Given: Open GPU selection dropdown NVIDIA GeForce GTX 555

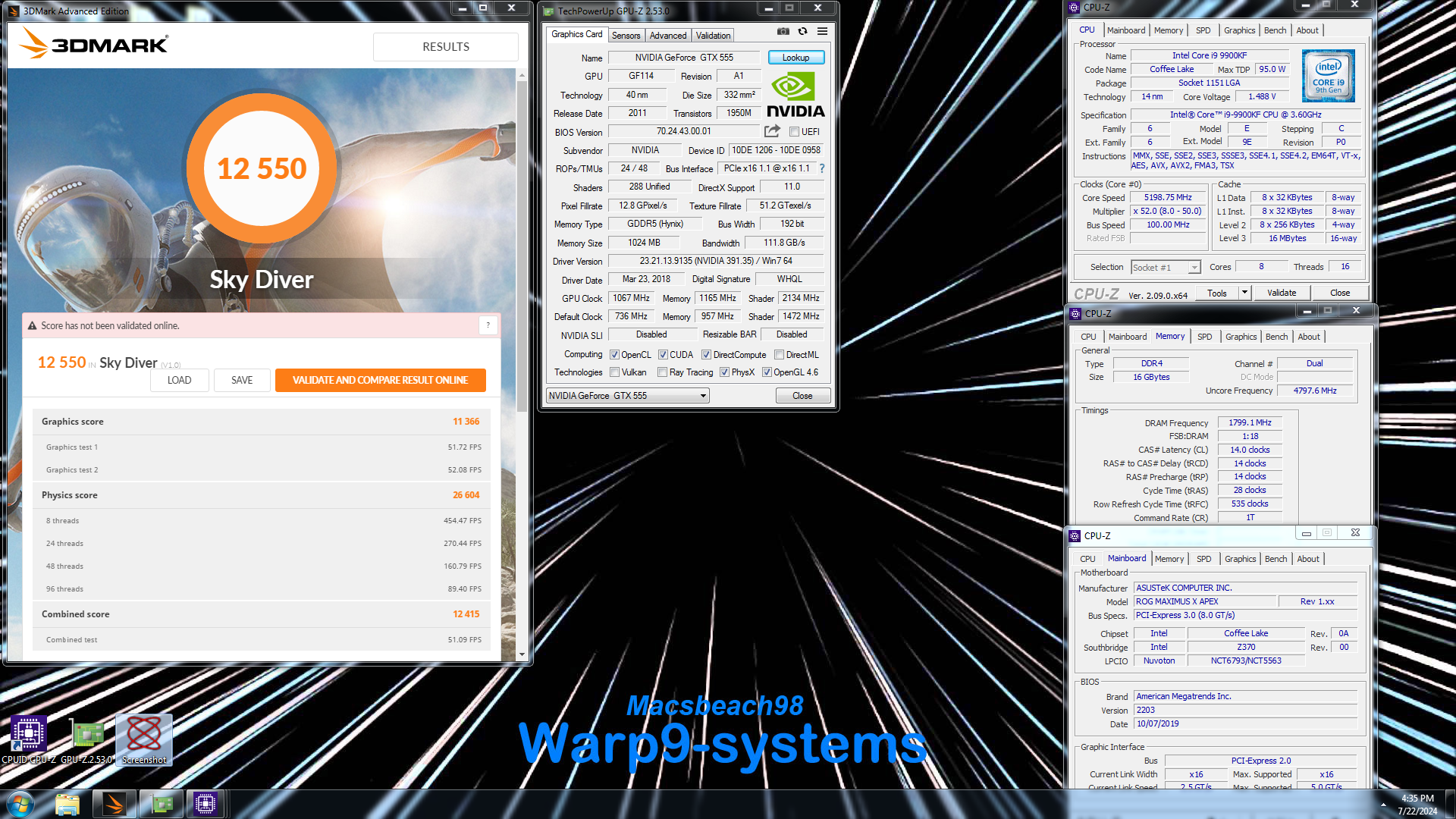Looking at the screenshot, I should 628,396.
